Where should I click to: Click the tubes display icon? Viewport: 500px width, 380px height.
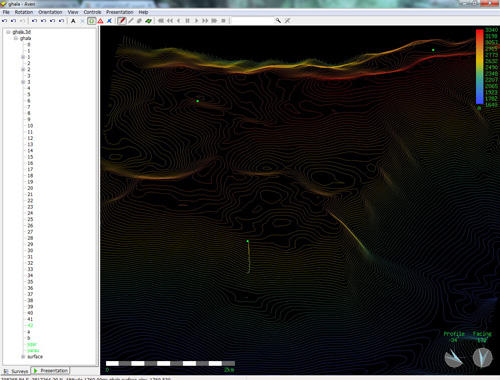[x=139, y=21]
